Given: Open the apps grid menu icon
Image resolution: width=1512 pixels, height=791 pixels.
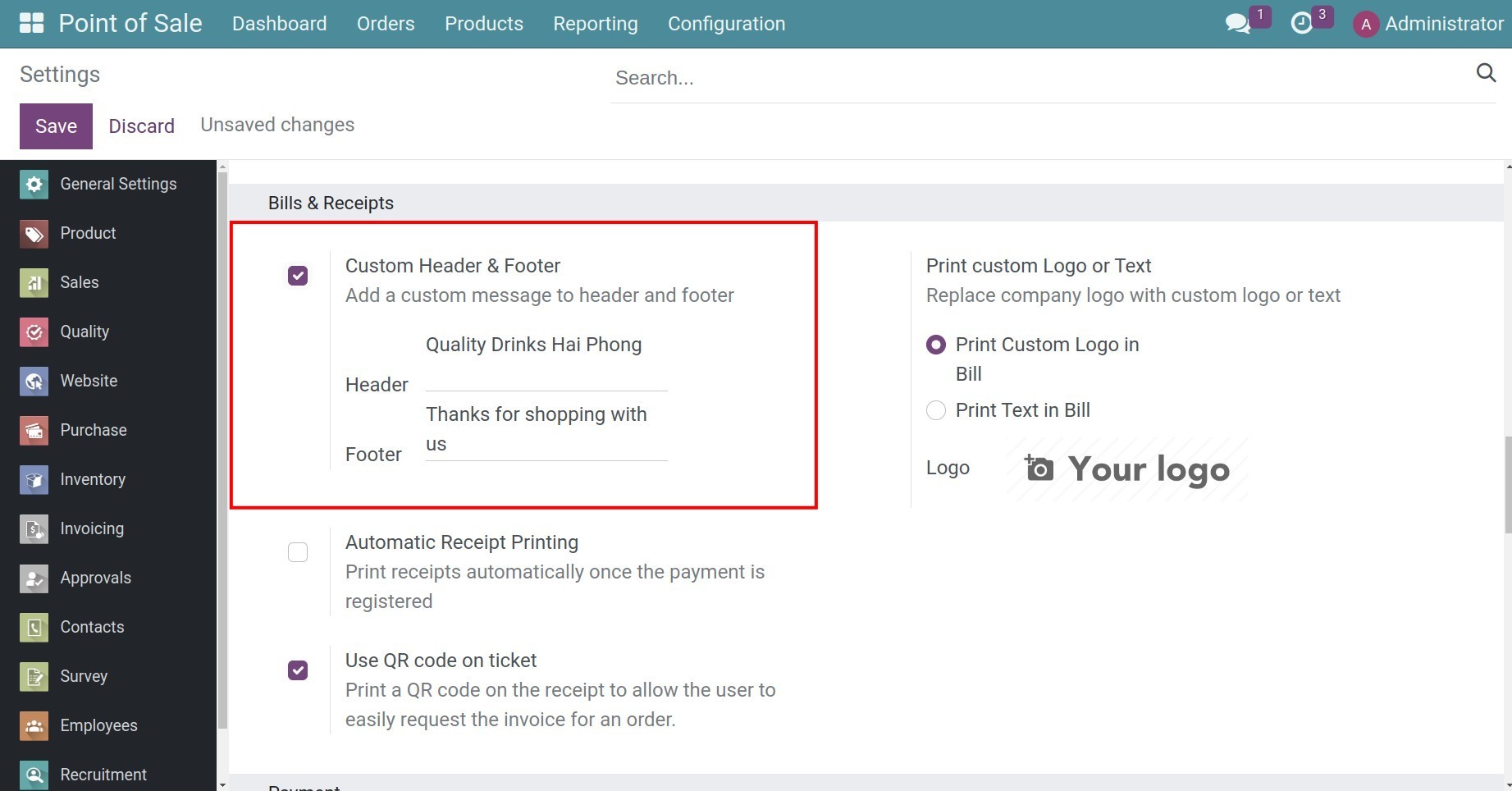Looking at the screenshot, I should (x=30, y=23).
